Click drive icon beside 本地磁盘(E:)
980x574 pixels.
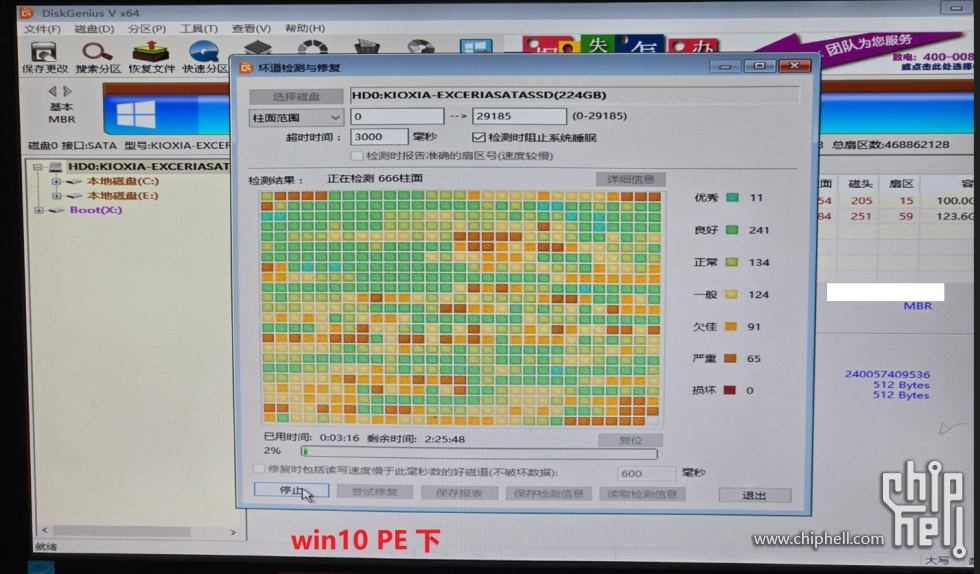tap(74, 196)
